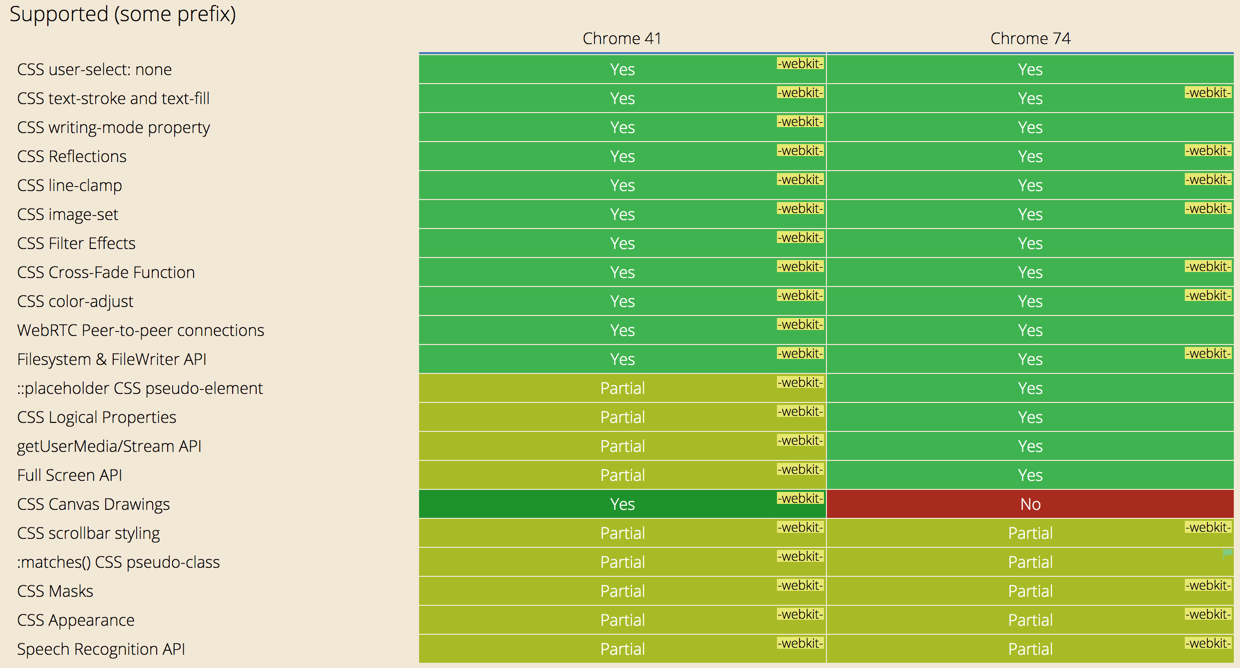Open getUserMedia/Stream API link

pos(109,447)
